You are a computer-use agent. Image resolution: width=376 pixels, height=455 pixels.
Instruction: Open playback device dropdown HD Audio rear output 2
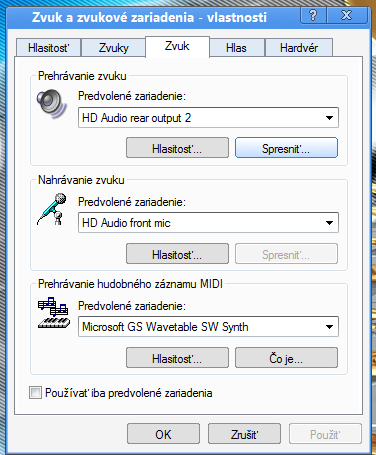[x=208, y=118]
